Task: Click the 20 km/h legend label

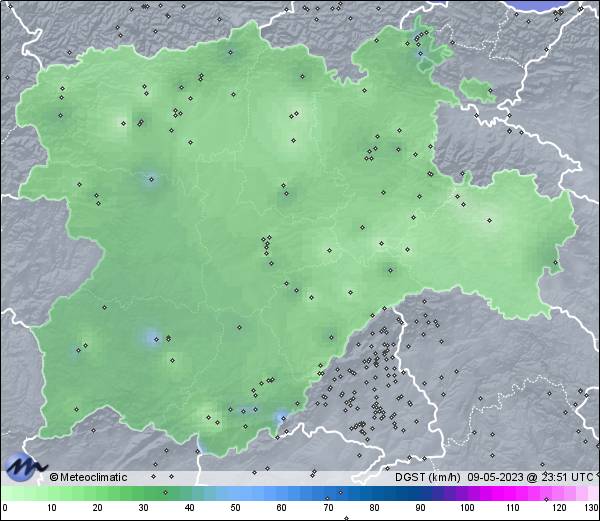Action: point(97,509)
